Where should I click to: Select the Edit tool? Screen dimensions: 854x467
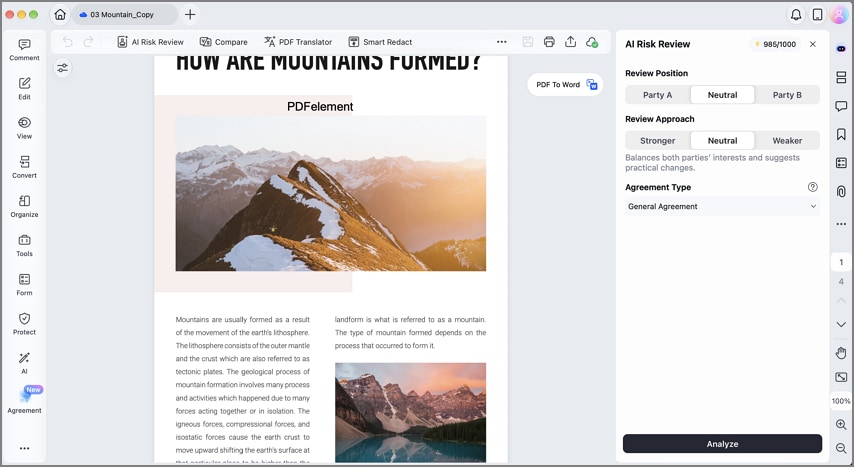24,89
